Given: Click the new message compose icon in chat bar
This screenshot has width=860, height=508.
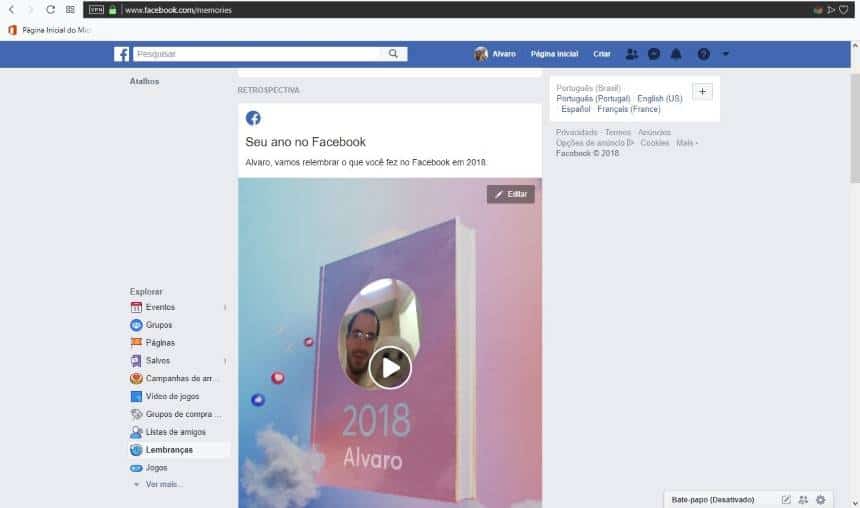Looking at the screenshot, I should tap(786, 500).
